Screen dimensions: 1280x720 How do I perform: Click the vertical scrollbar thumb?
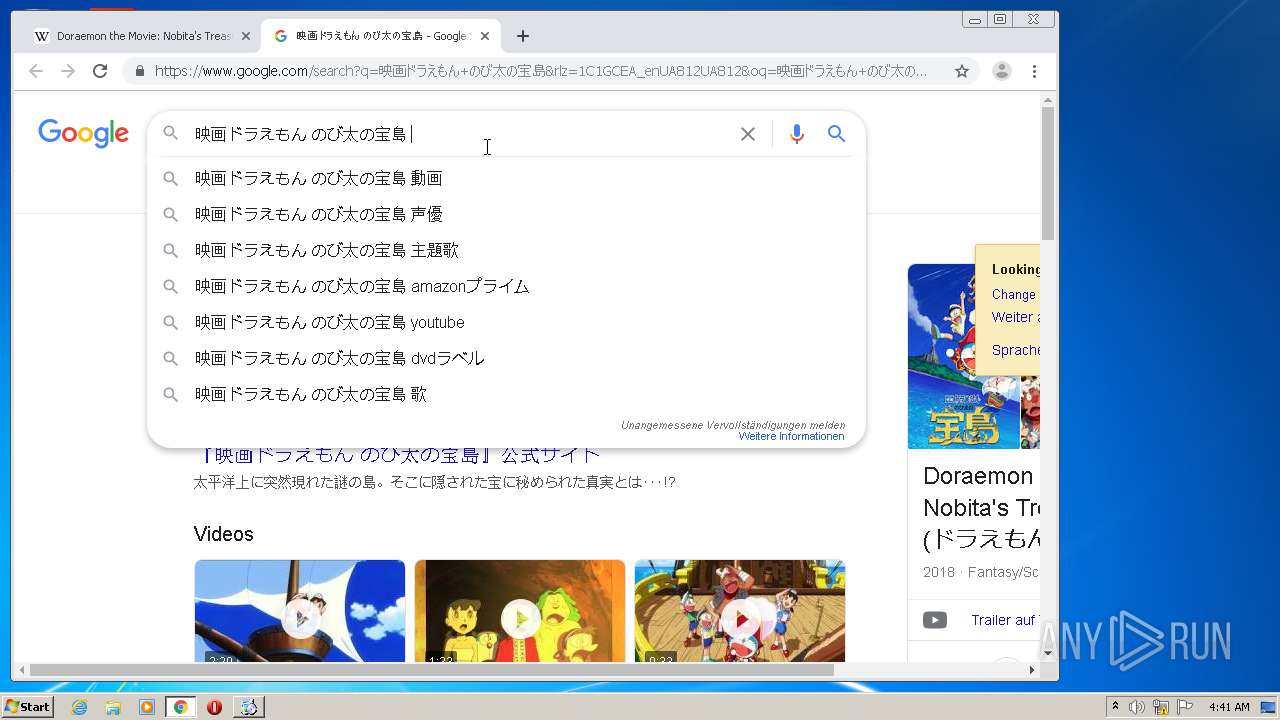point(1048,172)
